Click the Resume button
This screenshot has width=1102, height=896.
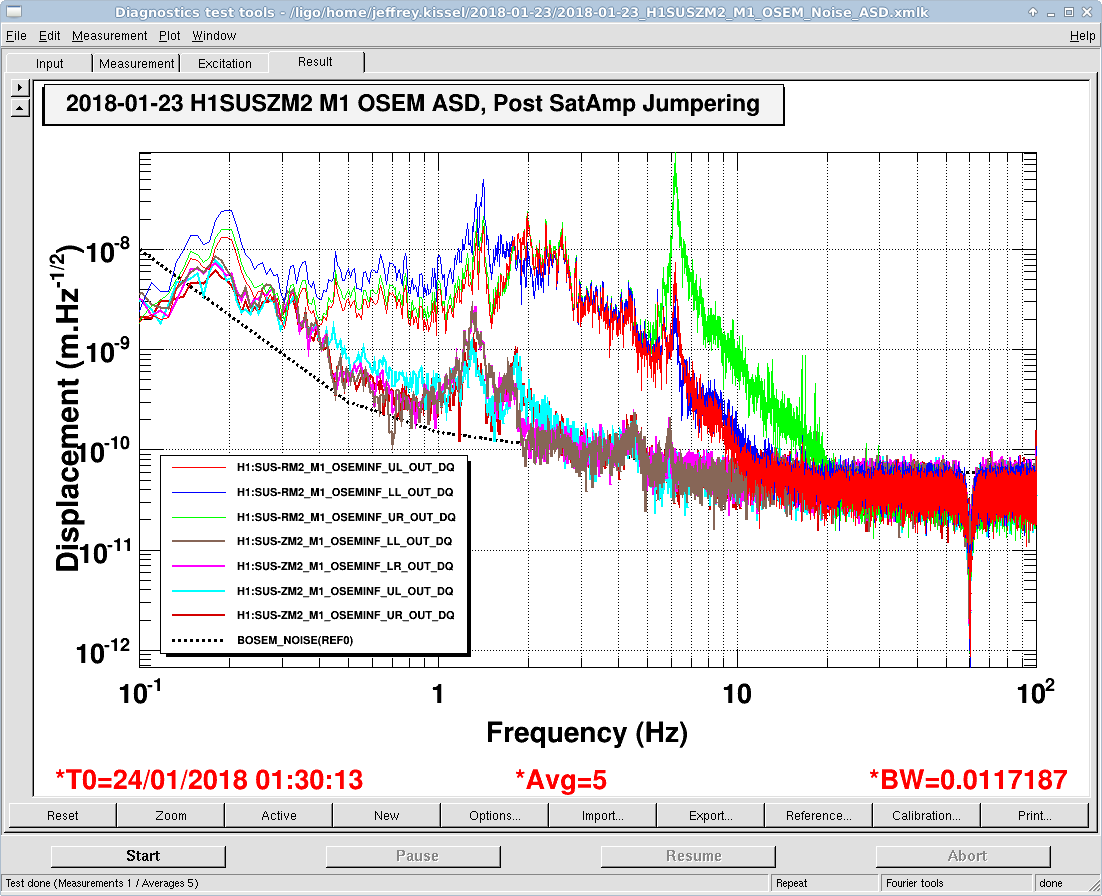(688, 856)
